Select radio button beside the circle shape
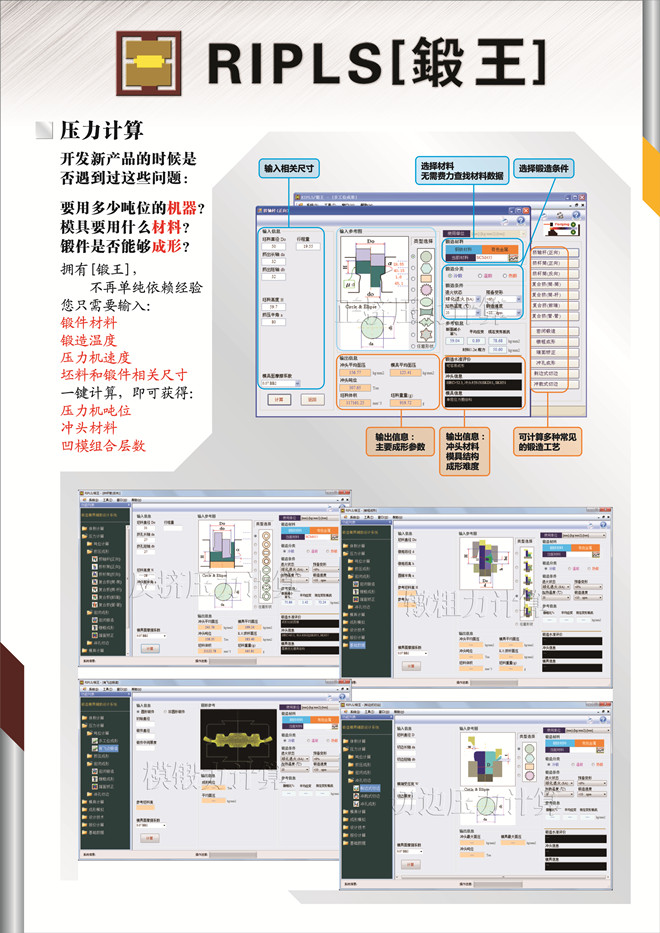This screenshot has height=933, width=660. point(413,256)
